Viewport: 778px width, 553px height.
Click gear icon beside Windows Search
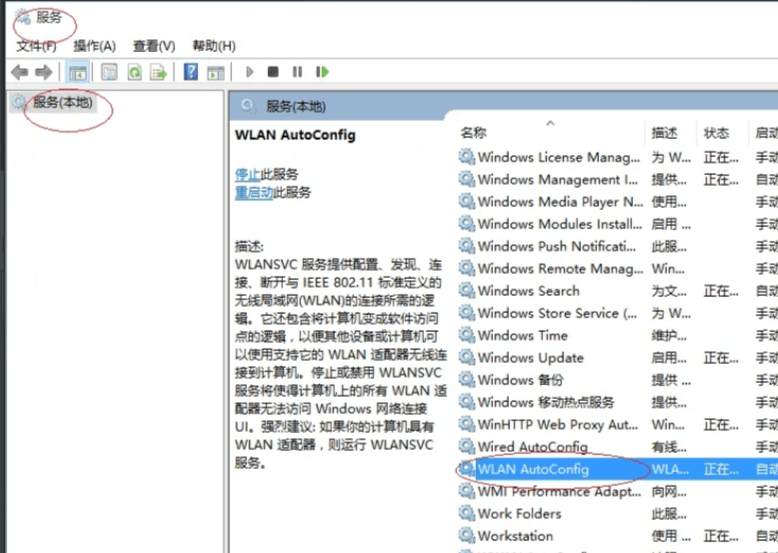[466, 290]
